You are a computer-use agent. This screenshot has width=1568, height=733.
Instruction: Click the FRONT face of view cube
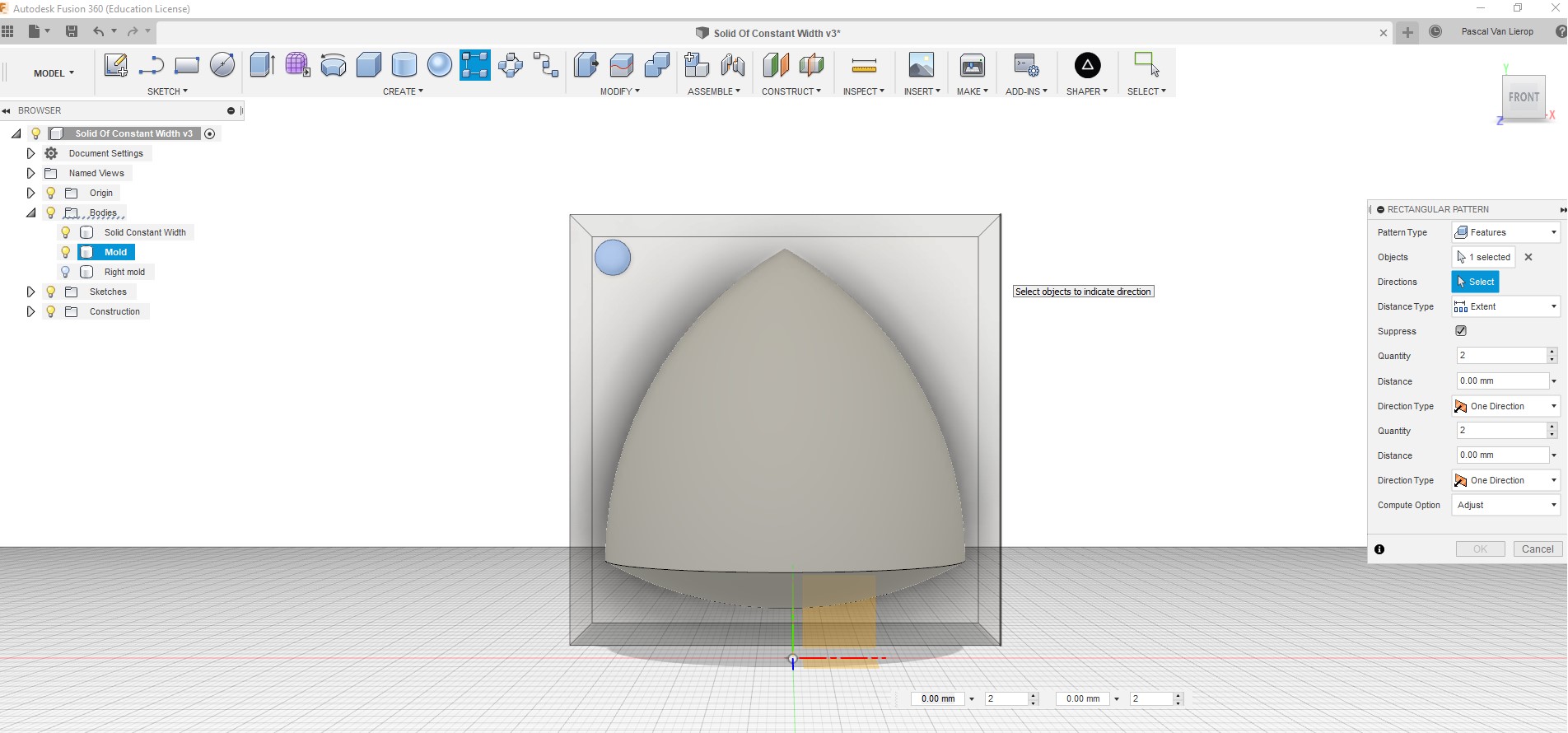coord(1523,97)
